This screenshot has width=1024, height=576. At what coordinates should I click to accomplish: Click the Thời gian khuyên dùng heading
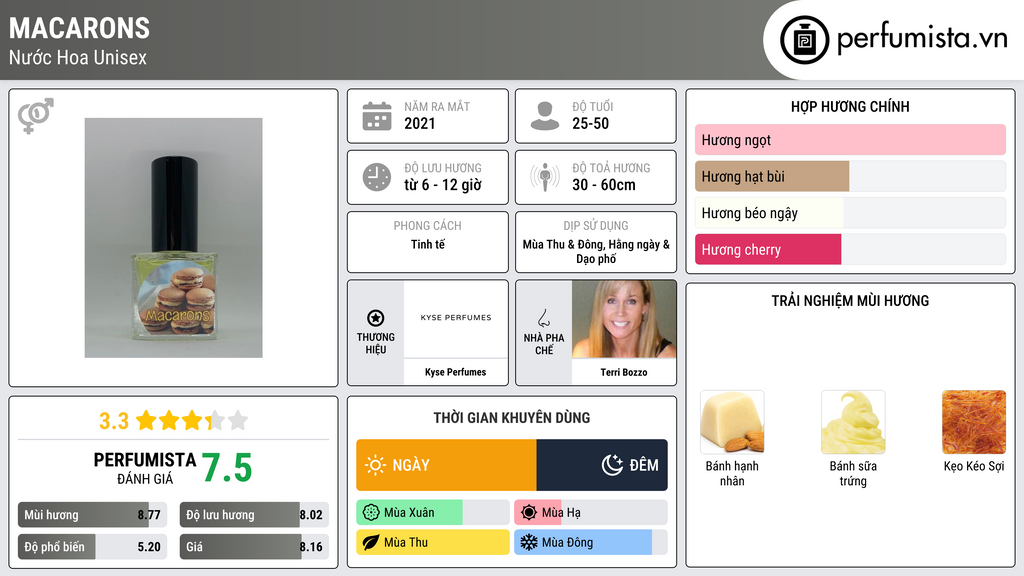[x=512, y=418]
